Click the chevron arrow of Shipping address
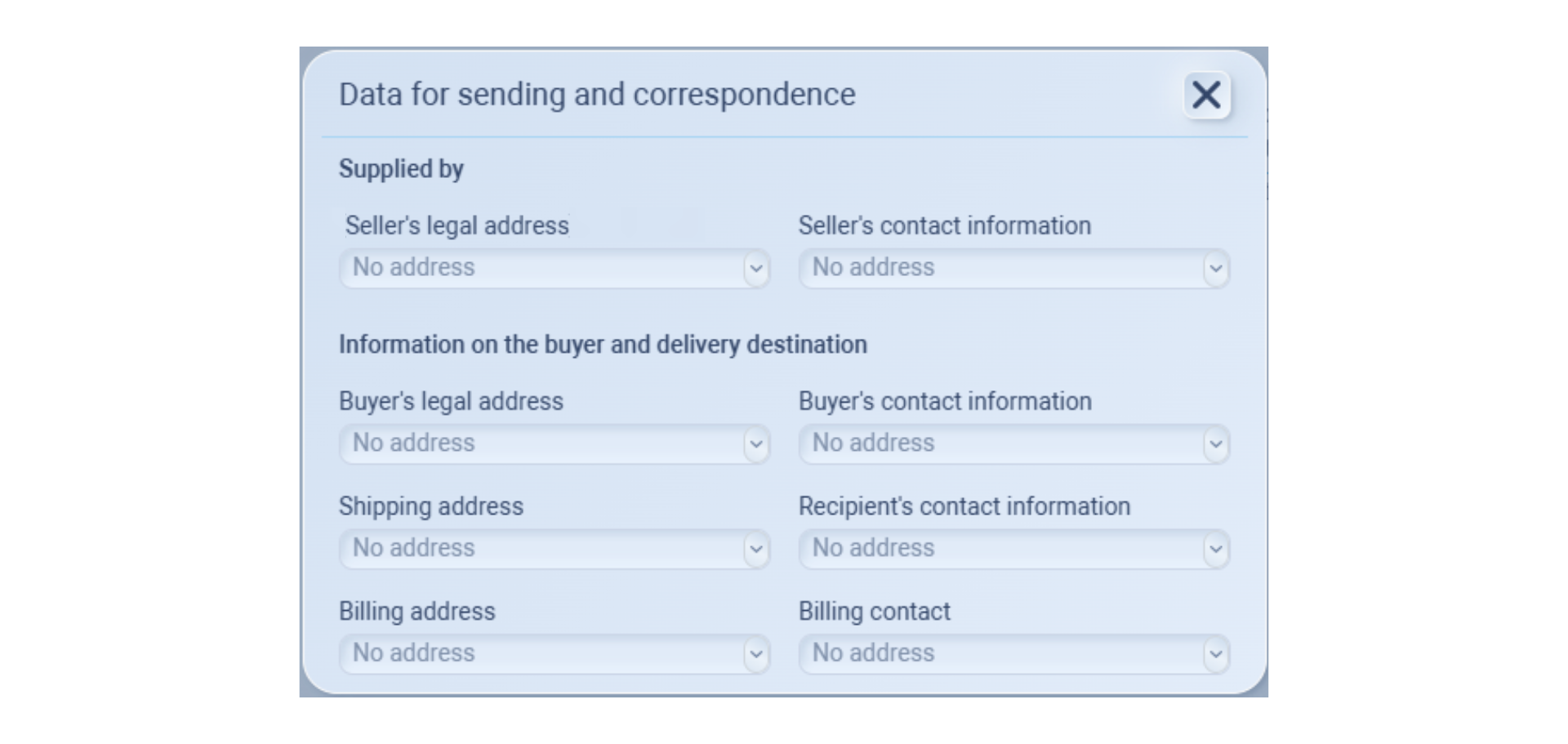1568x744 pixels. [756, 549]
